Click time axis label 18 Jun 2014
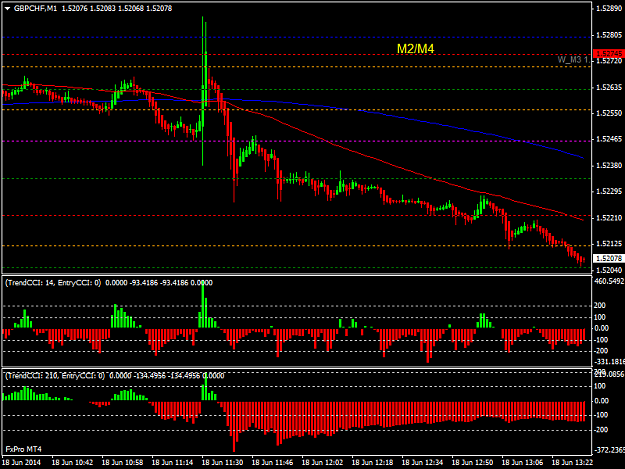This screenshot has width=625, height=469. click(21, 463)
